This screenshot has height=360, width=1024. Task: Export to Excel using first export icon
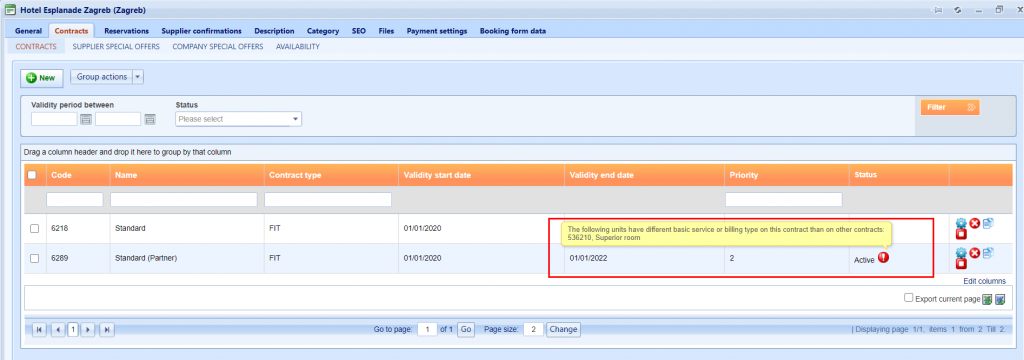click(987, 299)
